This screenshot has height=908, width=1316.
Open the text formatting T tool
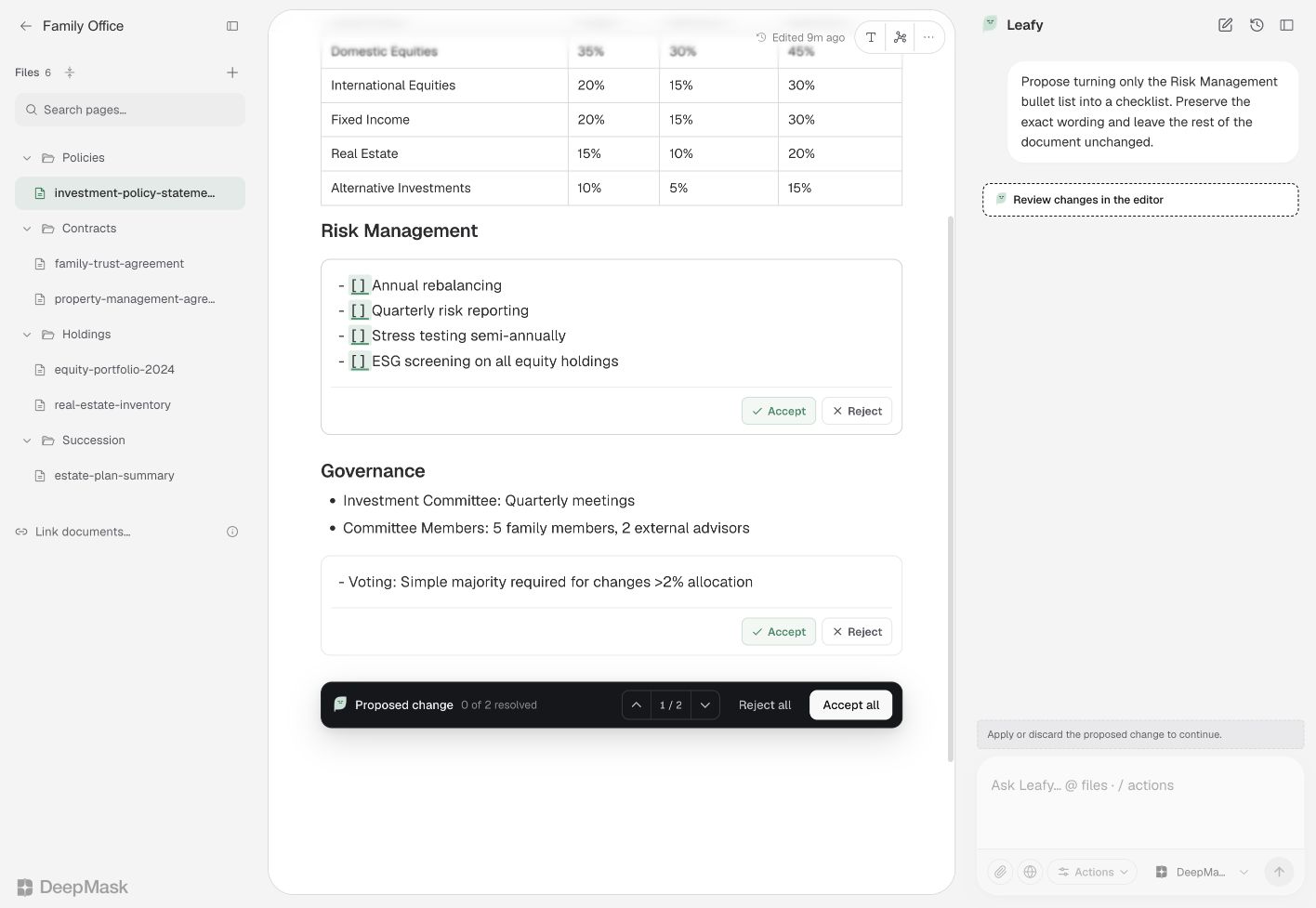tap(871, 37)
